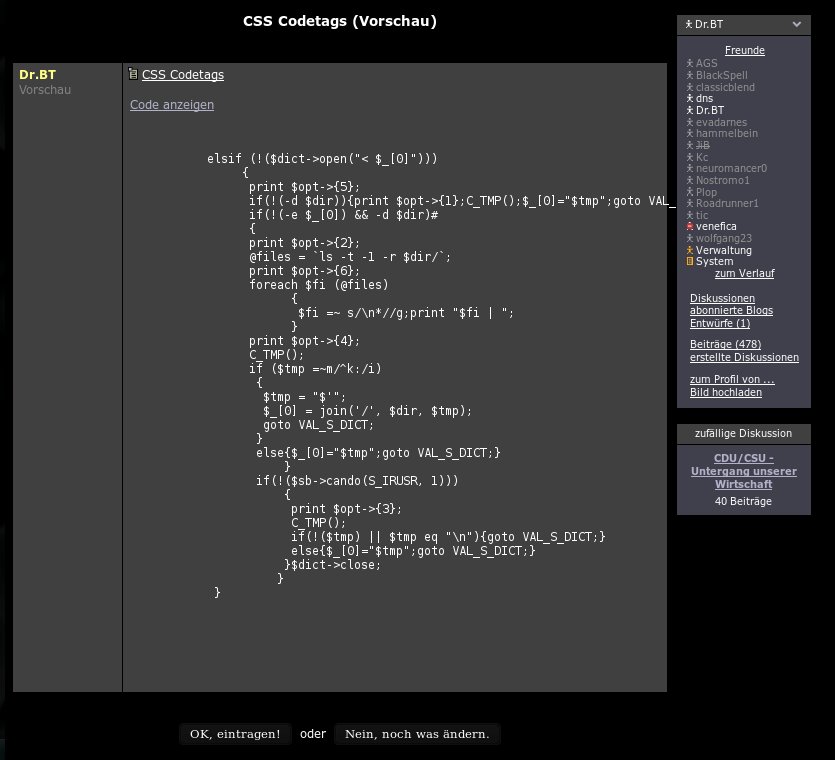The height and width of the screenshot is (760, 835).
Task: Open Entwürfe (1)
Action: (x=719, y=323)
